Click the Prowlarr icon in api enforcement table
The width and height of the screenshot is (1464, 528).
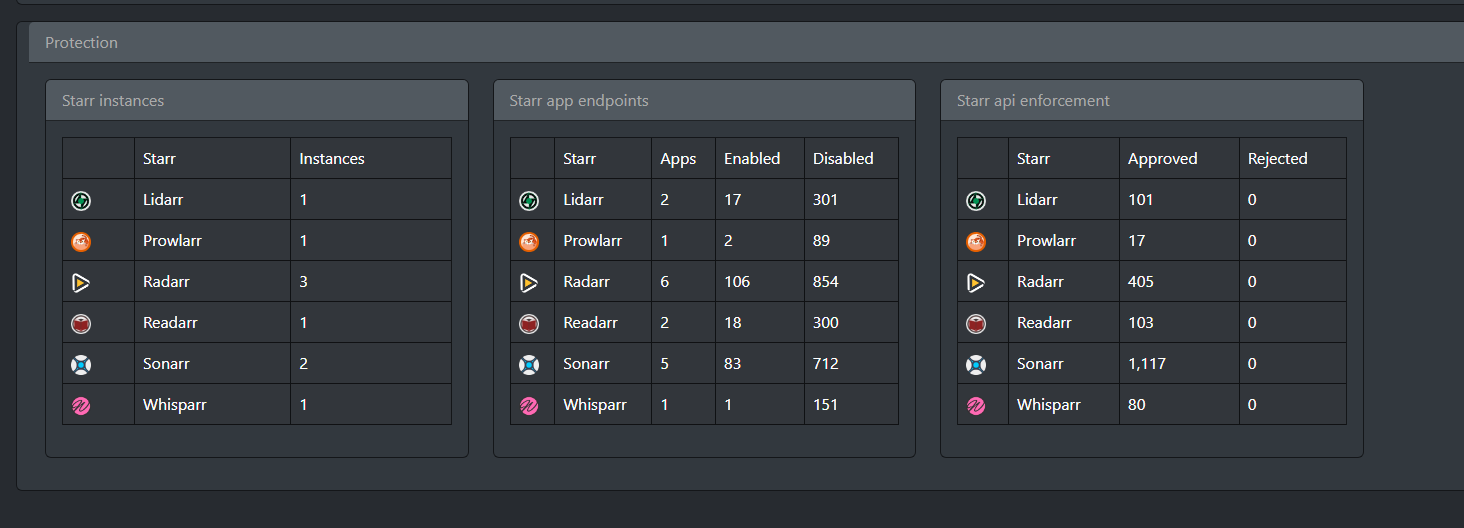[x=976, y=241]
